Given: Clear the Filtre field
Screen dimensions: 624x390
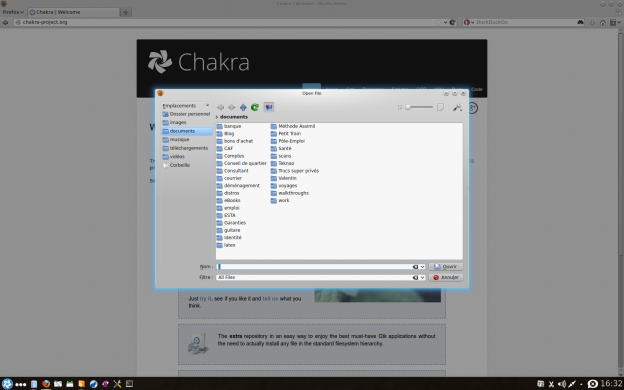Looking at the screenshot, I should click(x=415, y=277).
